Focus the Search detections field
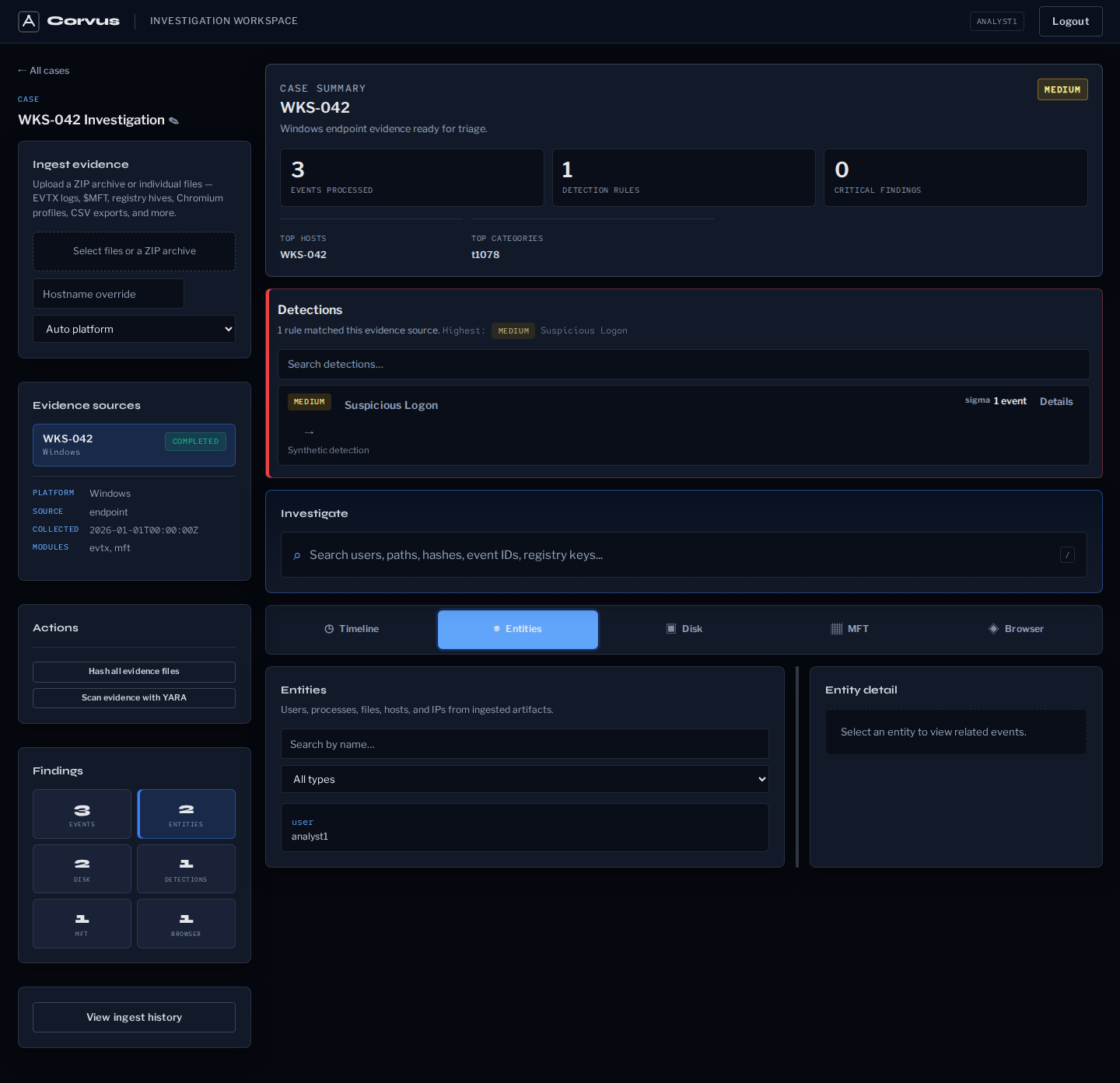 [x=684, y=364]
